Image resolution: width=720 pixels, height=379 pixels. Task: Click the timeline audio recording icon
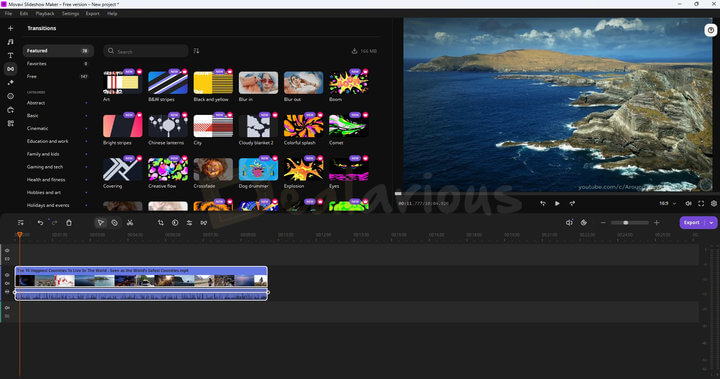tap(569, 223)
